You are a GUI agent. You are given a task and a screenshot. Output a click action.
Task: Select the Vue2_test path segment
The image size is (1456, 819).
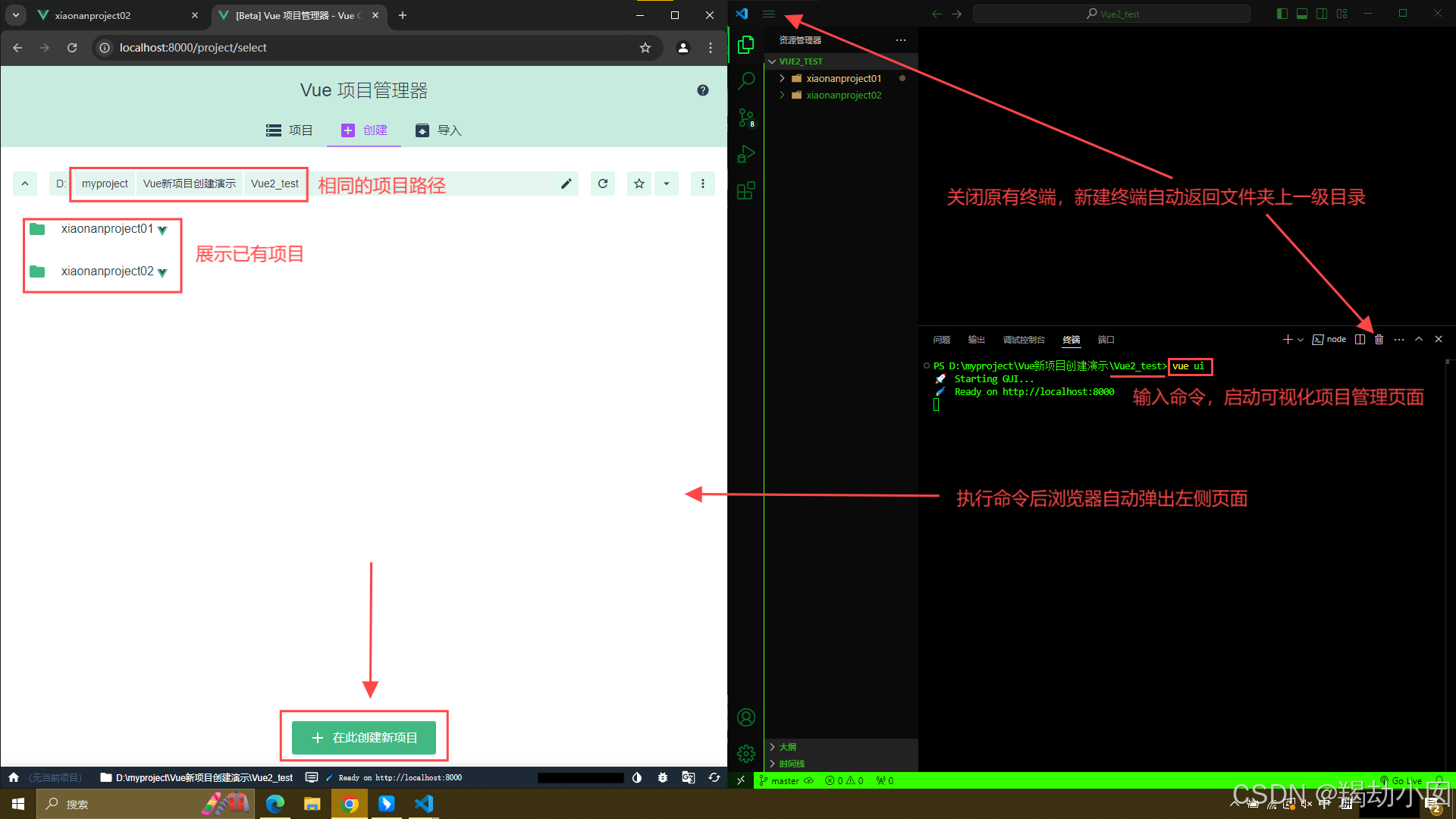click(x=275, y=184)
